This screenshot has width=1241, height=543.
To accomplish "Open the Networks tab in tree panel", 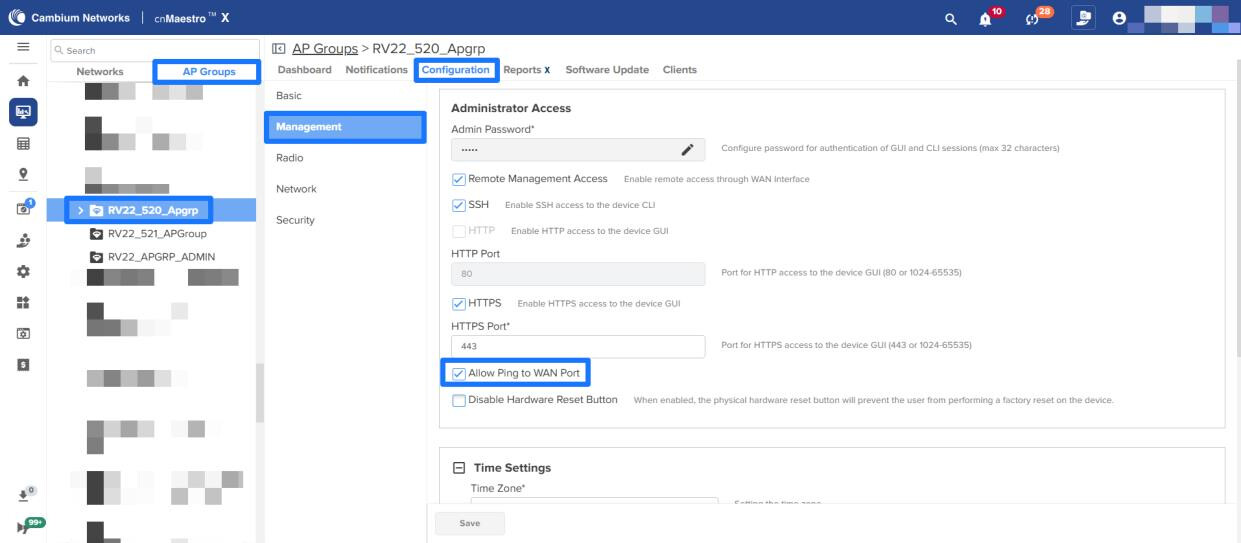I will pos(100,72).
